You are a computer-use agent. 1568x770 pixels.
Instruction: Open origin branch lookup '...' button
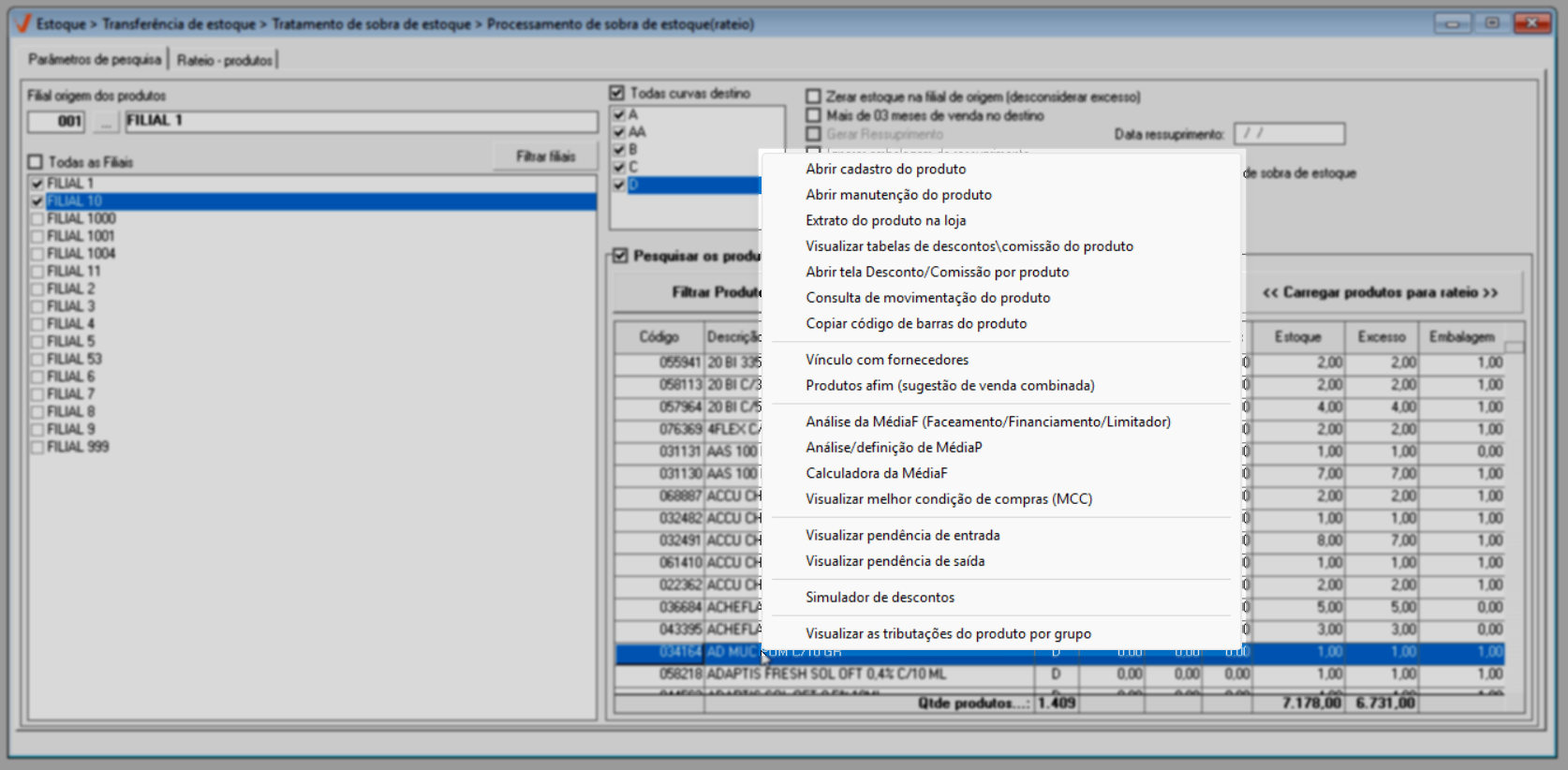106,122
